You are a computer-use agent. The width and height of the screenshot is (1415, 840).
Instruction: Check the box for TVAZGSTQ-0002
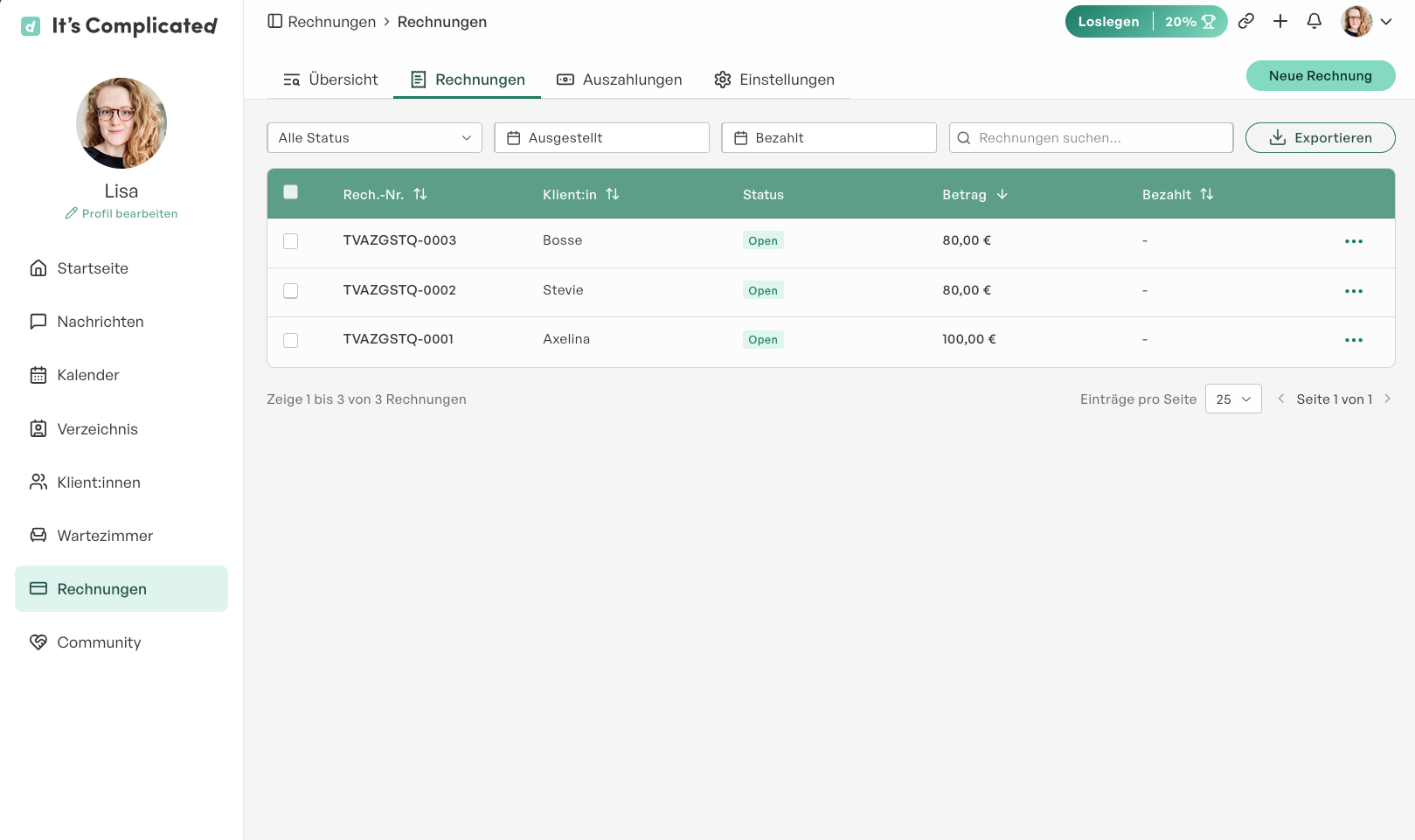click(x=291, y=291)
